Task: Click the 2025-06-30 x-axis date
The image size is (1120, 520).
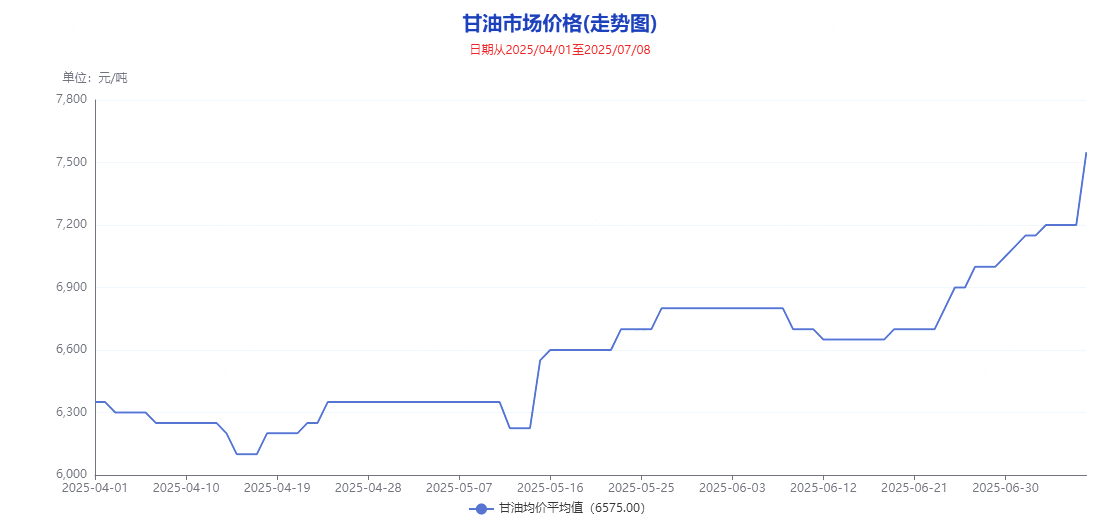Action: [x=1005, y=488]
